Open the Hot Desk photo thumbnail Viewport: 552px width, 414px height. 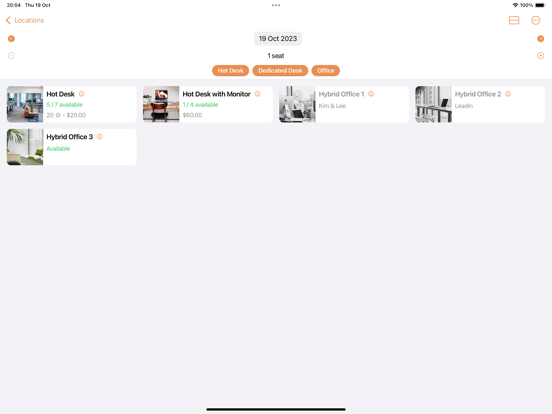25,104
